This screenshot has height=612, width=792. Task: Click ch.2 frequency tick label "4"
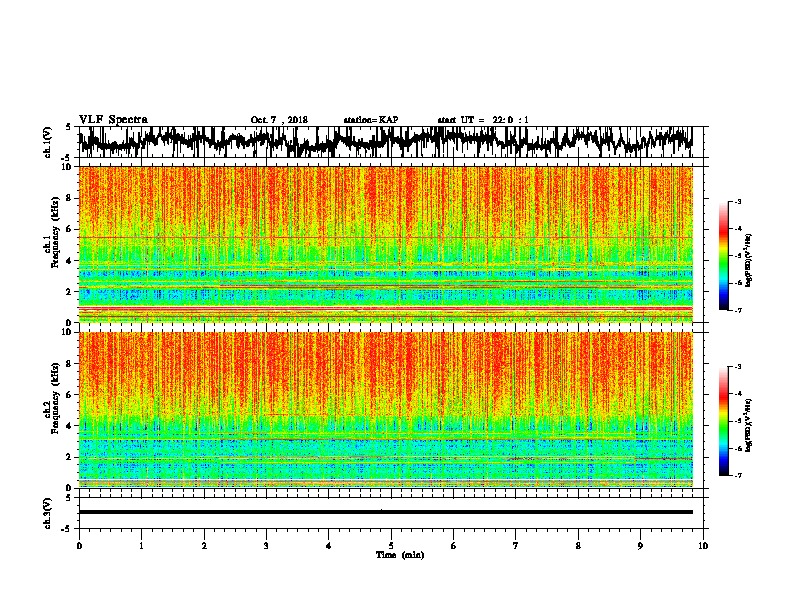(x=70, y=426)
